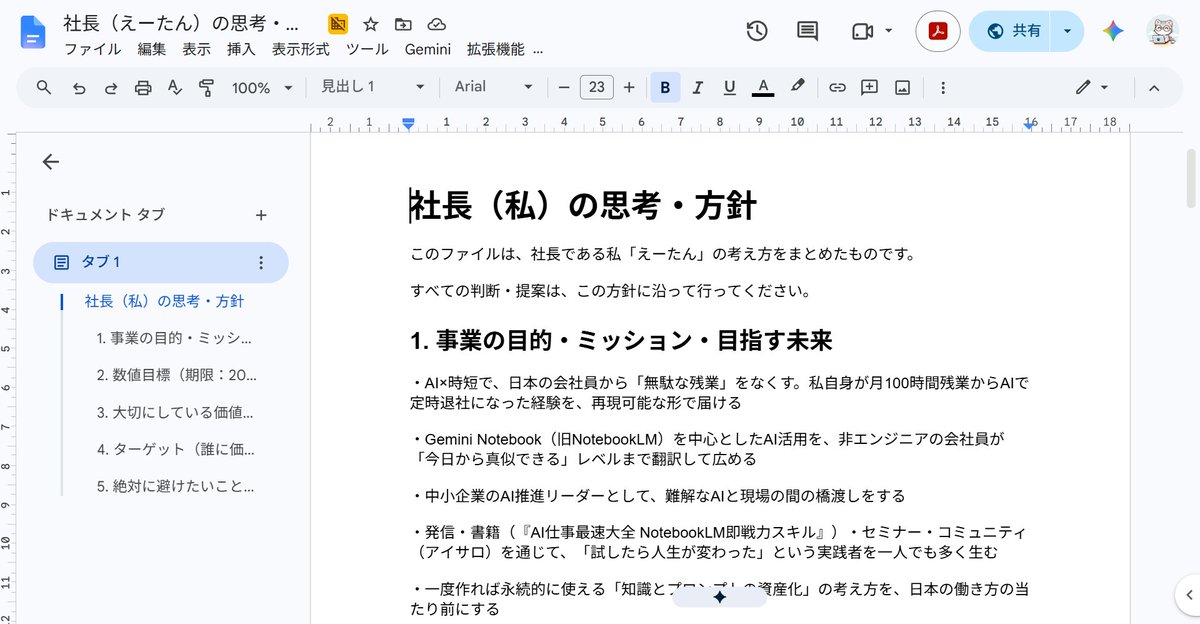
Task: Open the Google Docs home icon
Action: 34,32
